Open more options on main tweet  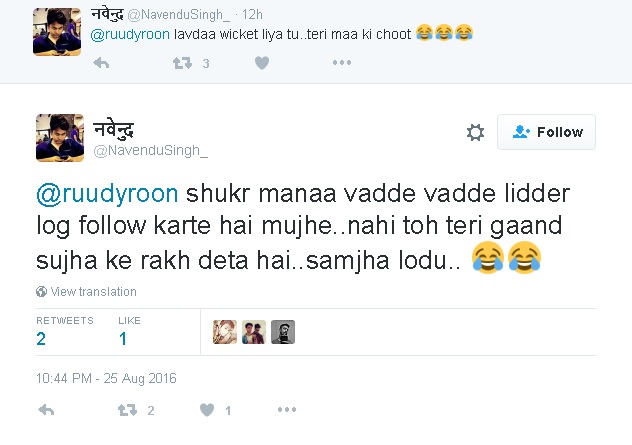pyautogui.click(x=287, y=410)
